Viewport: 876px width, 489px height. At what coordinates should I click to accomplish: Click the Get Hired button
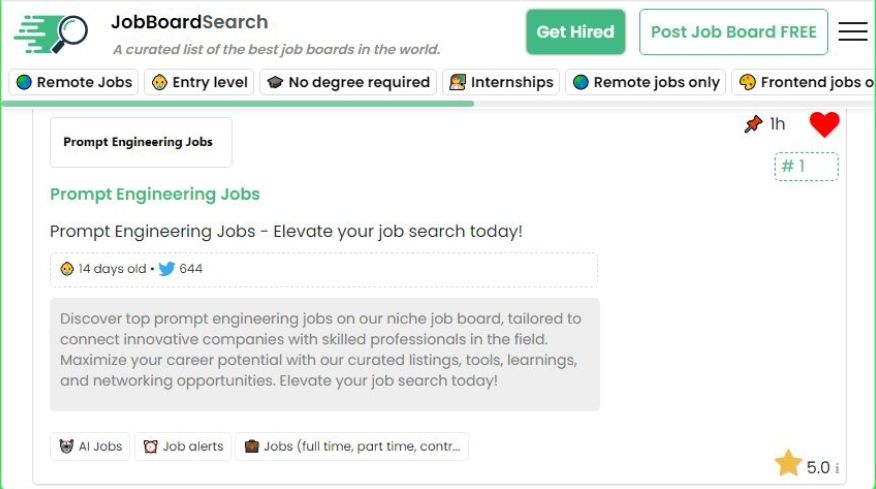(575, 32)
